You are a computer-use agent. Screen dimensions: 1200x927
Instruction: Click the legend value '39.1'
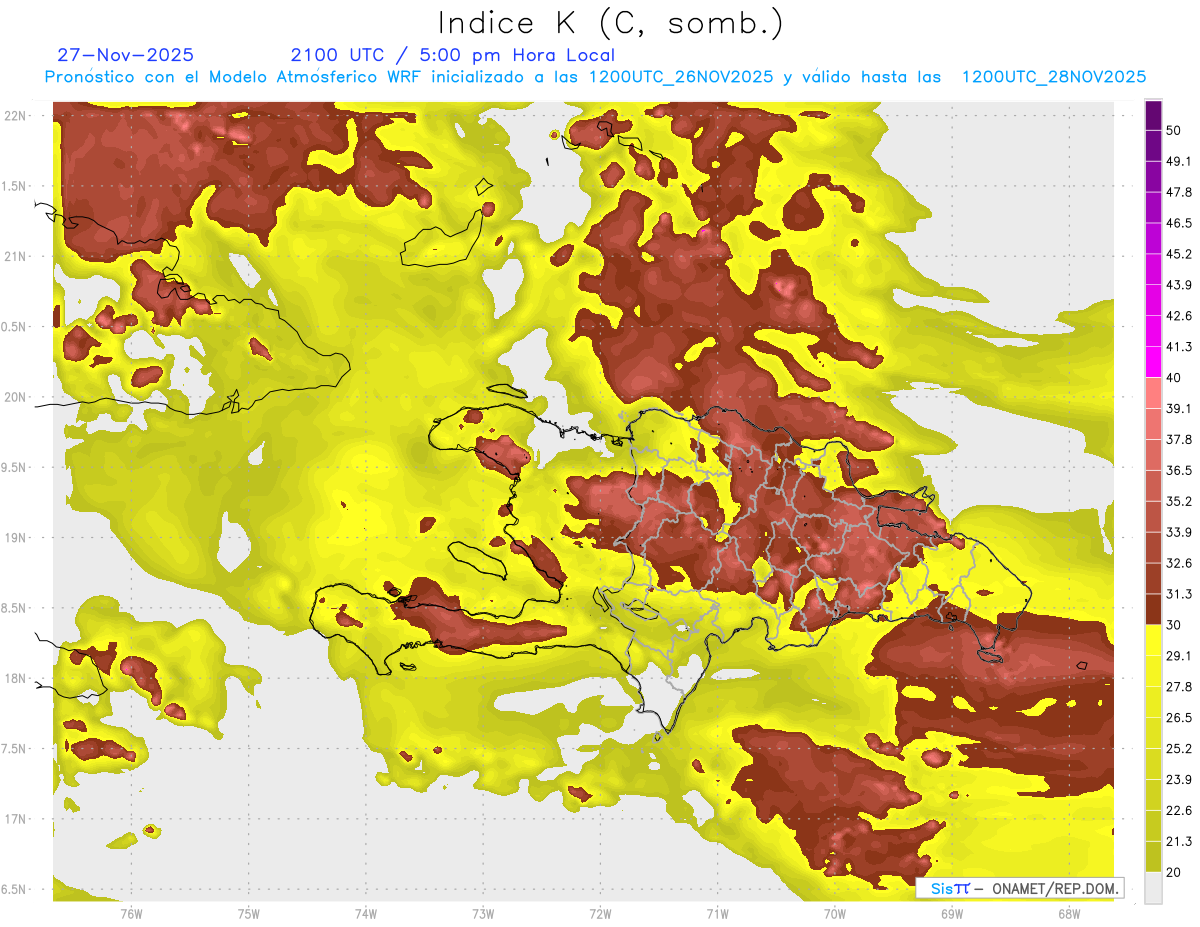click(1179, 409)
